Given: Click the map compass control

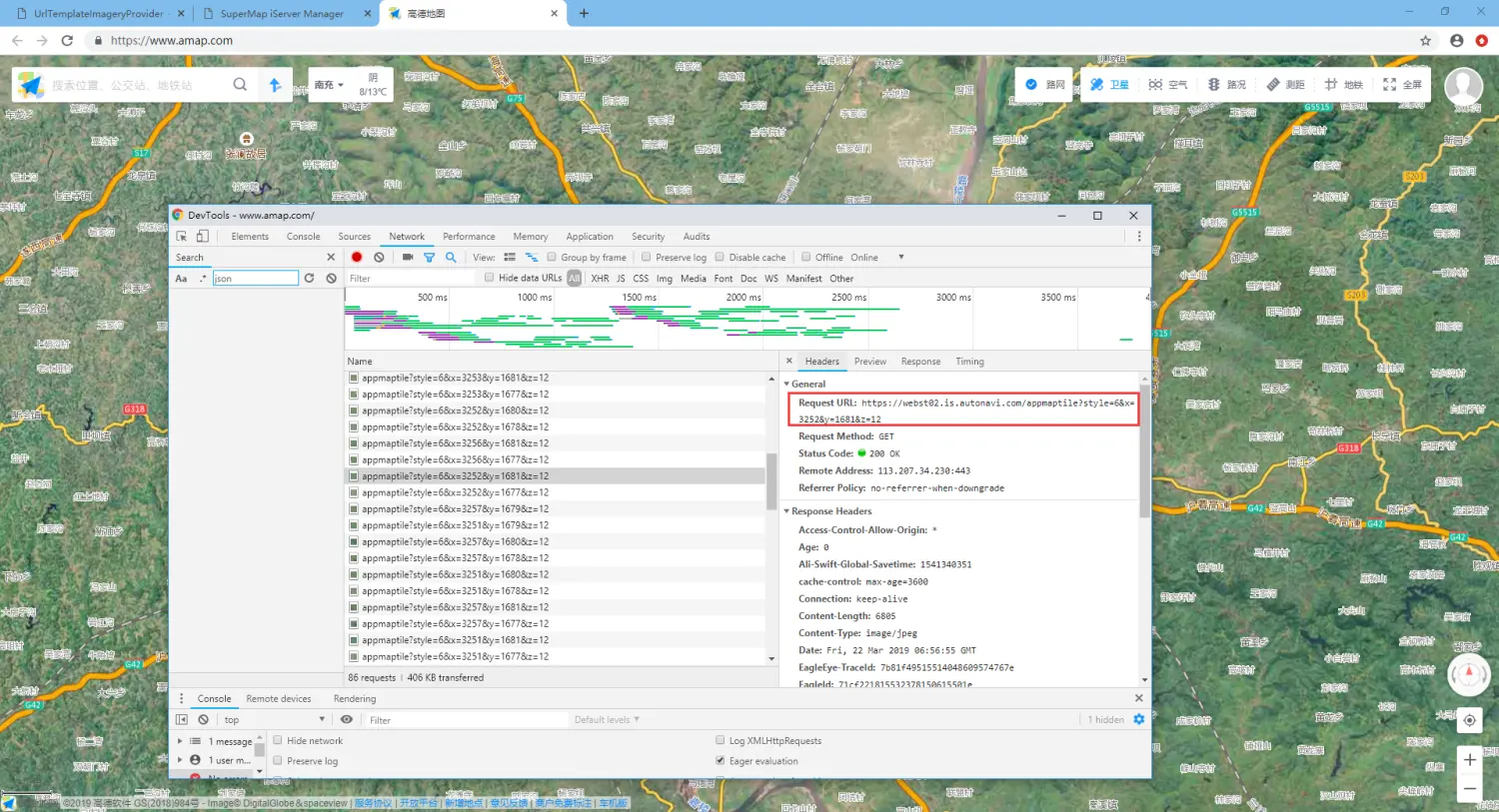Looking at the screenshot, I should (x=1469, y=675).
